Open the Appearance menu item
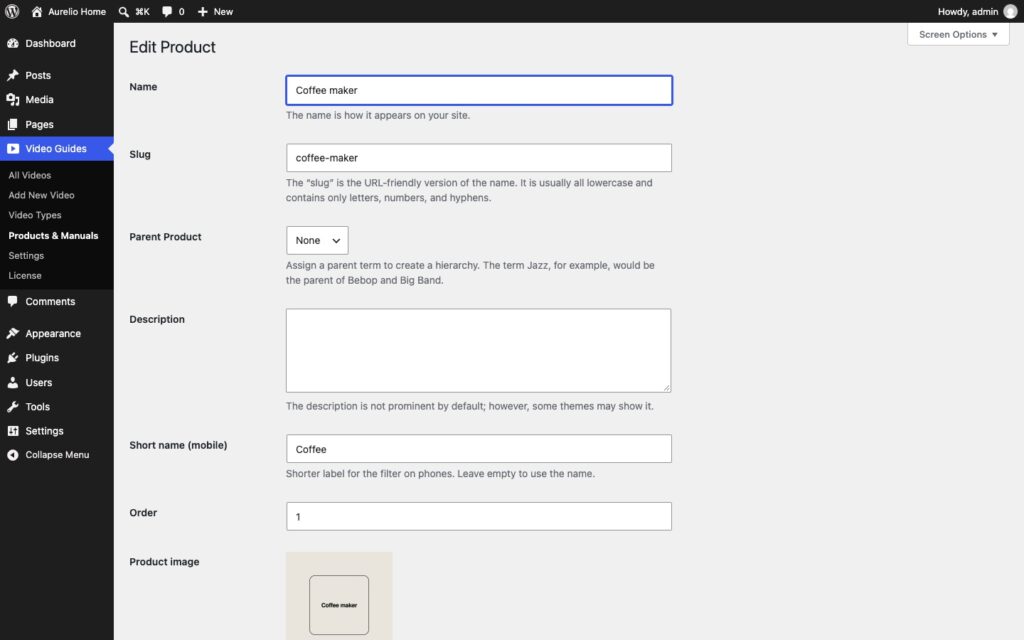This screenshot has width=1024, height=640. tap(57, 333)
